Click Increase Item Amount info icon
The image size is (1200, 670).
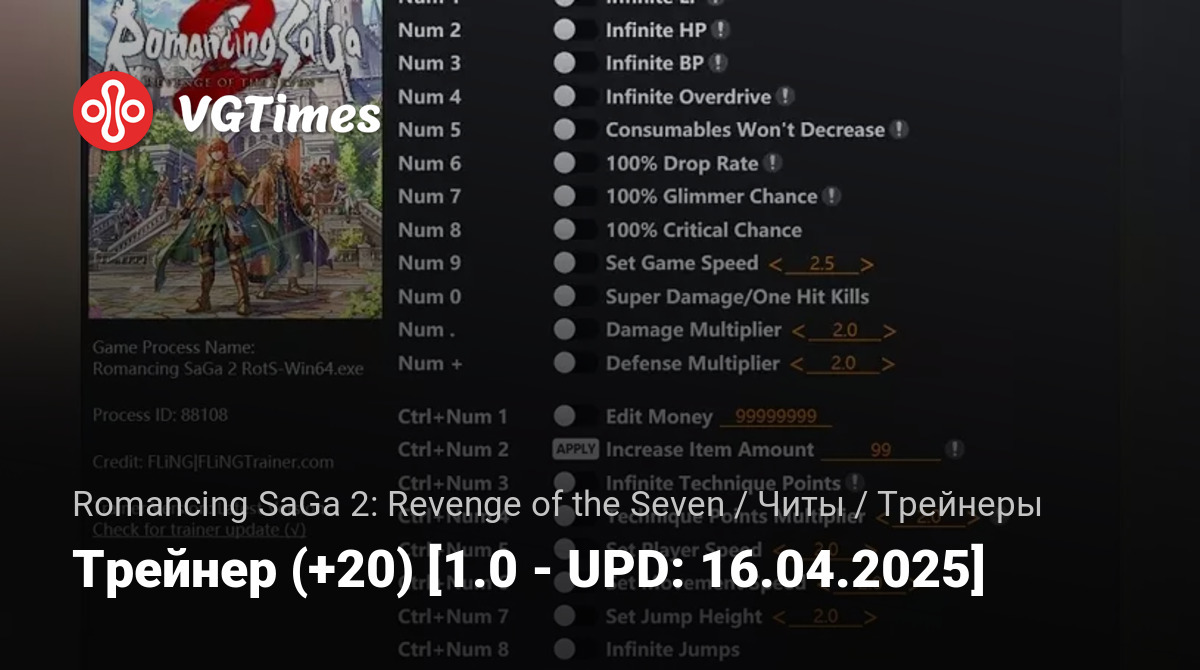955,449
